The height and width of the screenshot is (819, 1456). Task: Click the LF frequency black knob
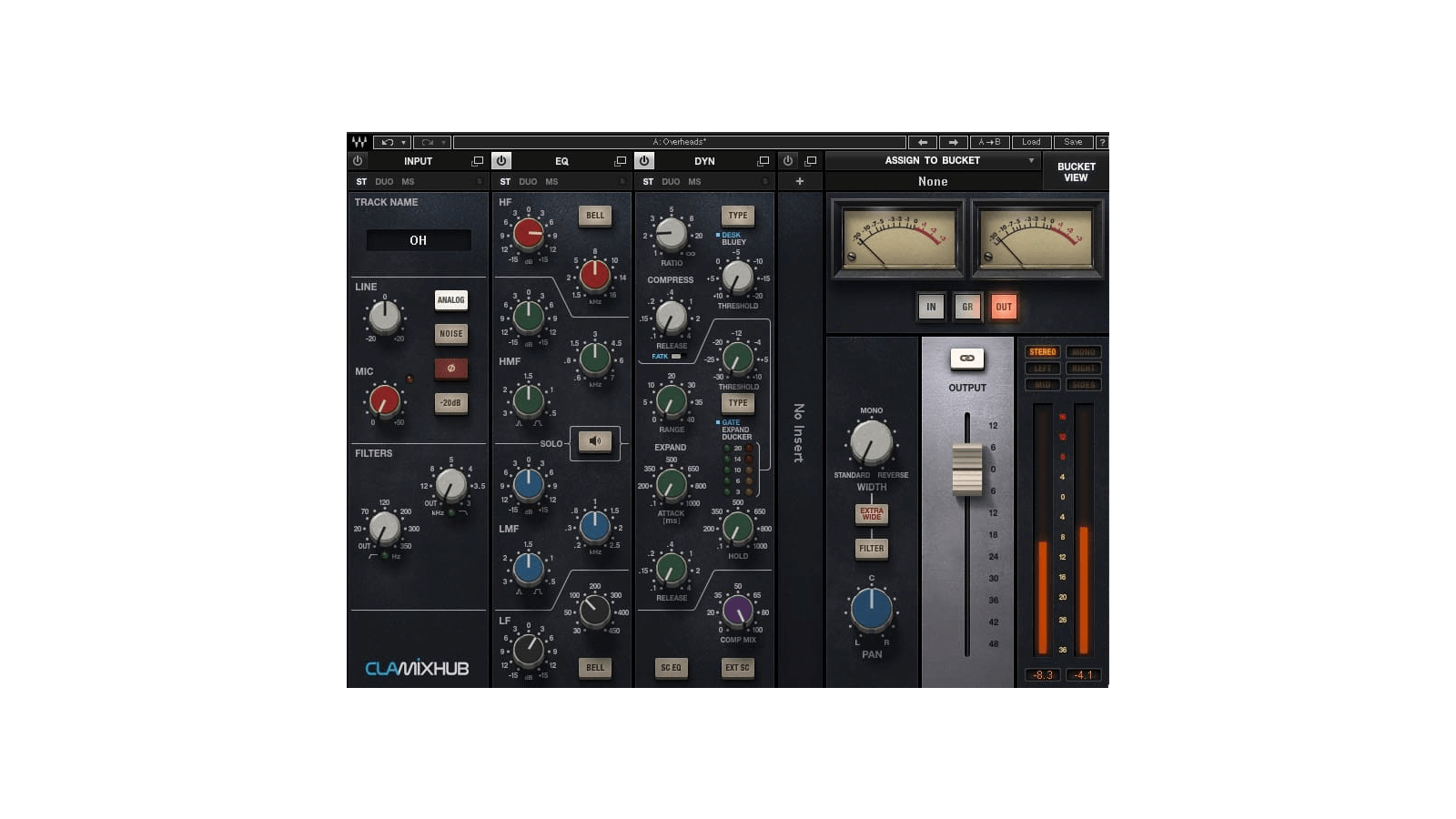[595, 611]
